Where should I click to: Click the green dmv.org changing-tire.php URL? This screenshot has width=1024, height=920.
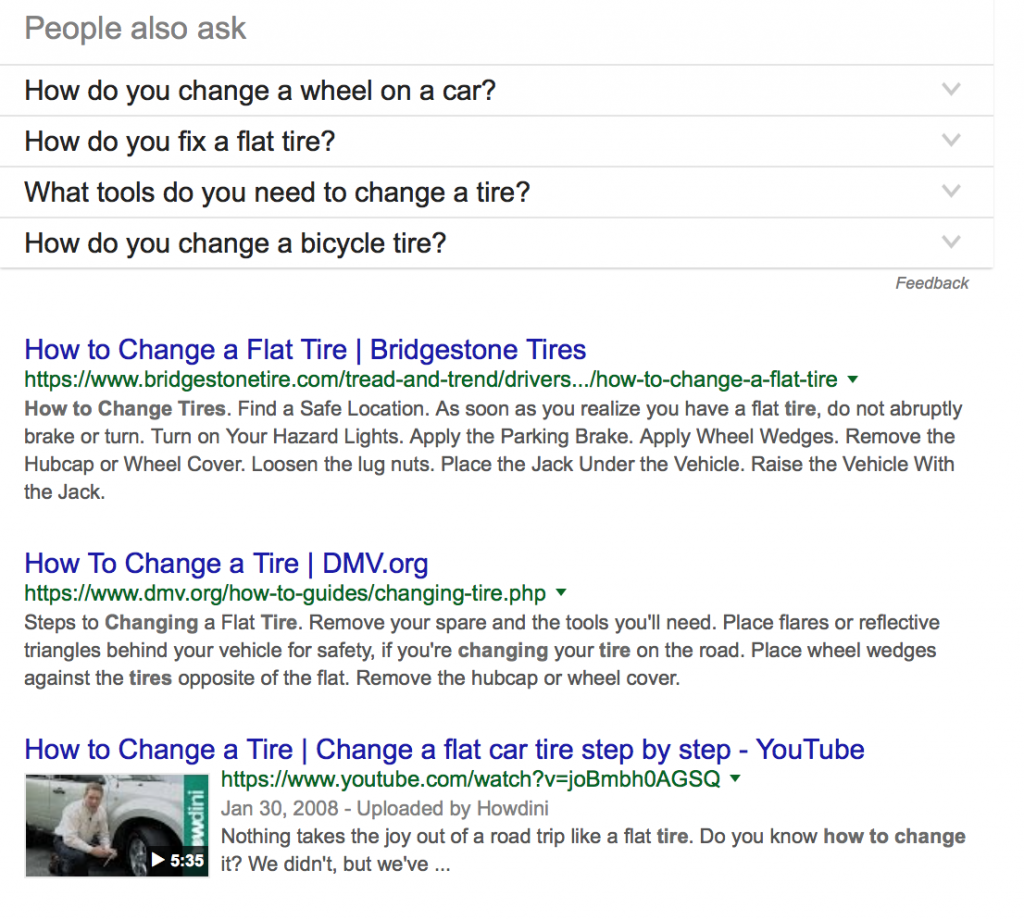coord(285,593)
